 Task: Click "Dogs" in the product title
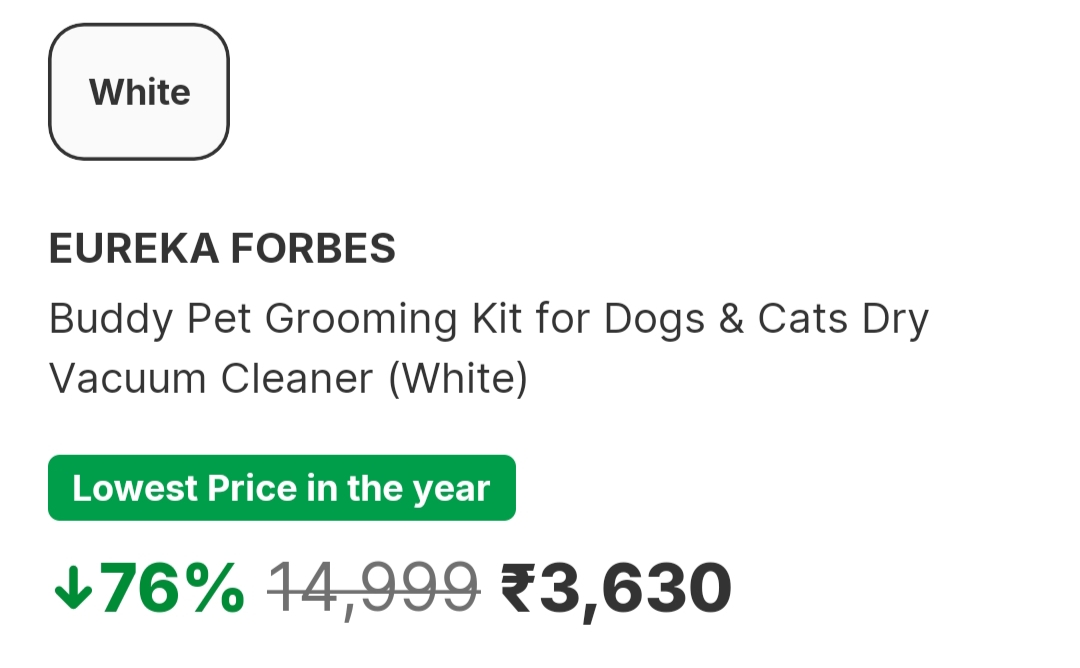click(655, 320)
